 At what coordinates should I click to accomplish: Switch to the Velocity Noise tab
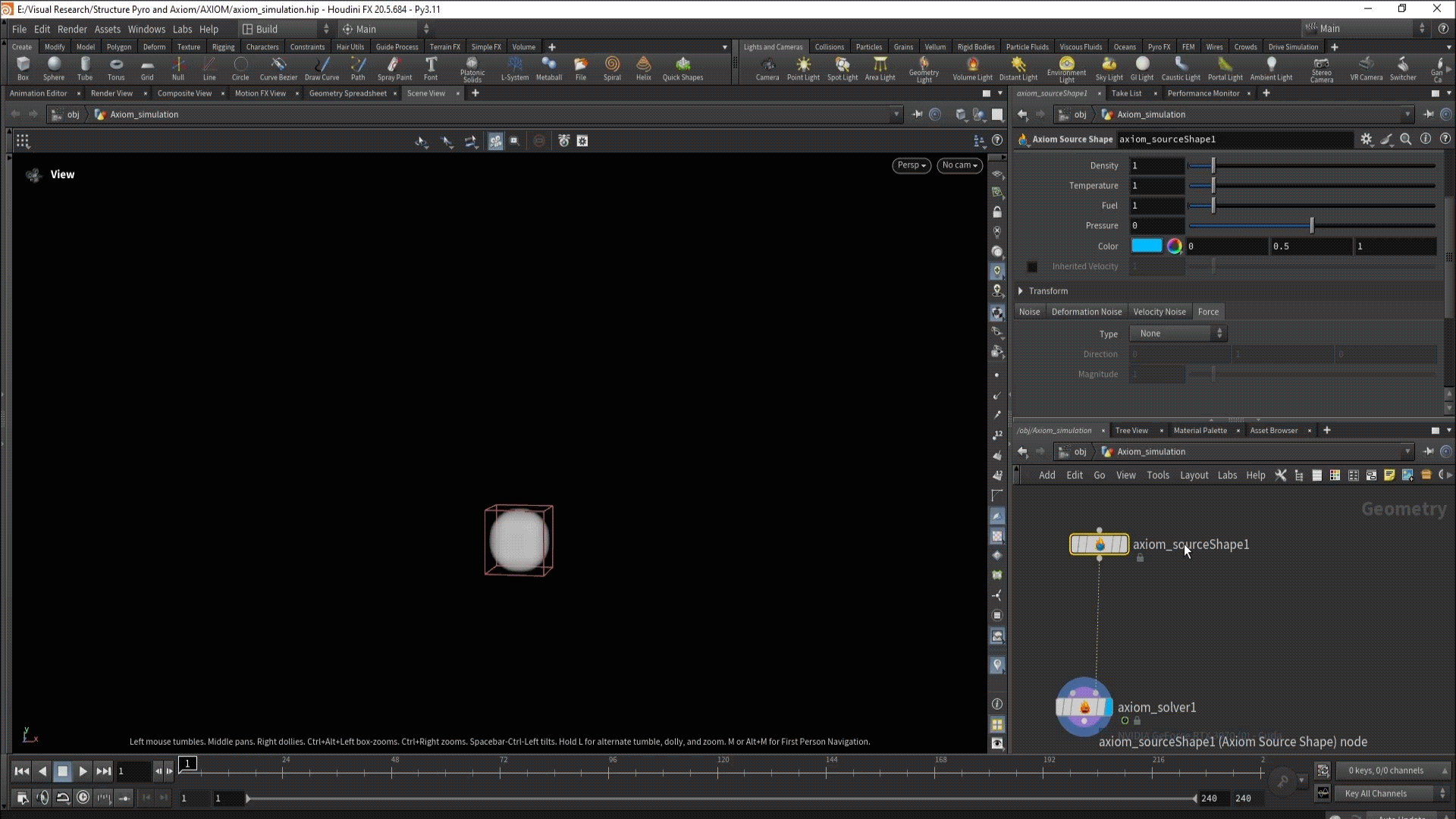[1159, 312]
